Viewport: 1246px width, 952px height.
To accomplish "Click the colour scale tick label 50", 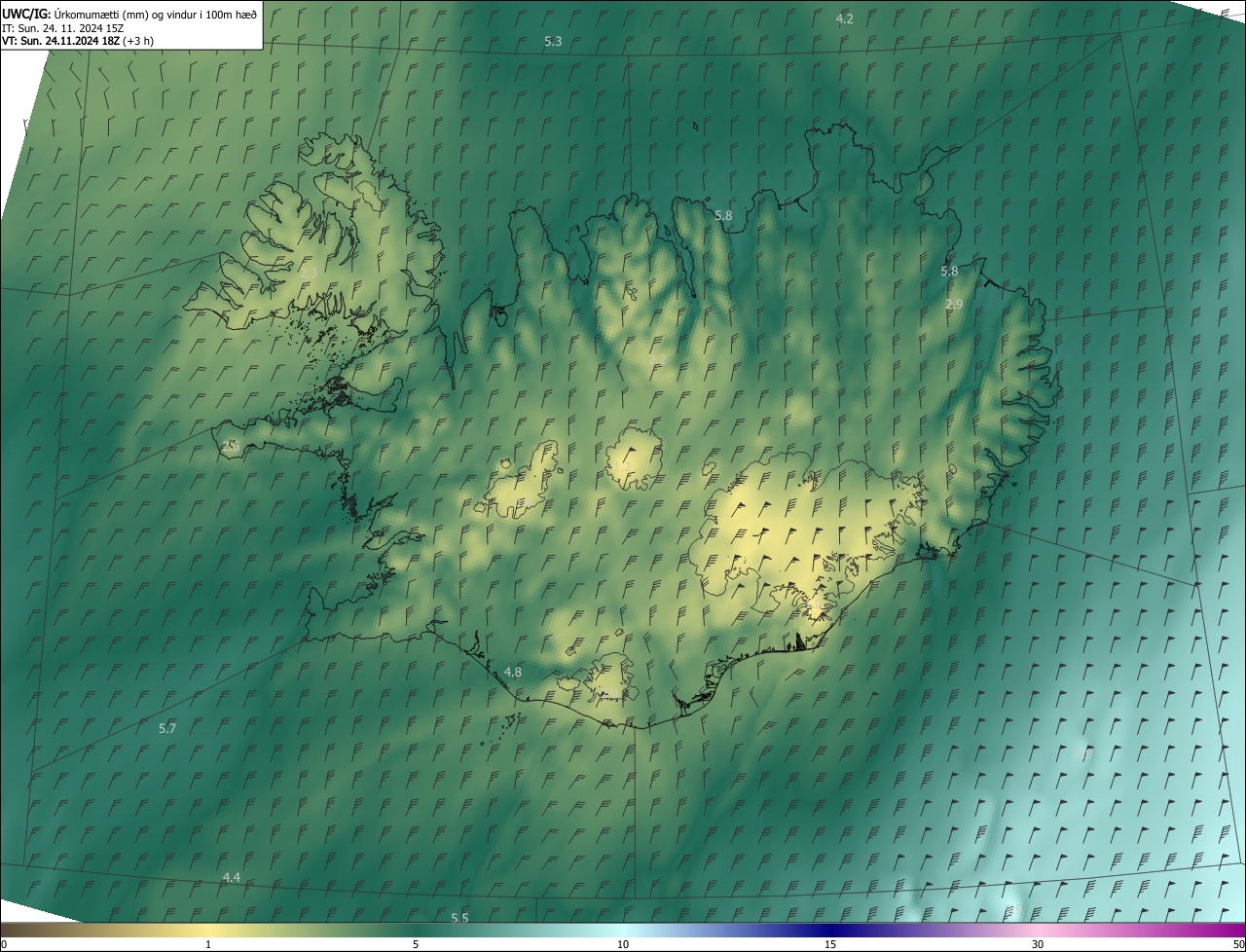I will click(x=1238, y=945).
